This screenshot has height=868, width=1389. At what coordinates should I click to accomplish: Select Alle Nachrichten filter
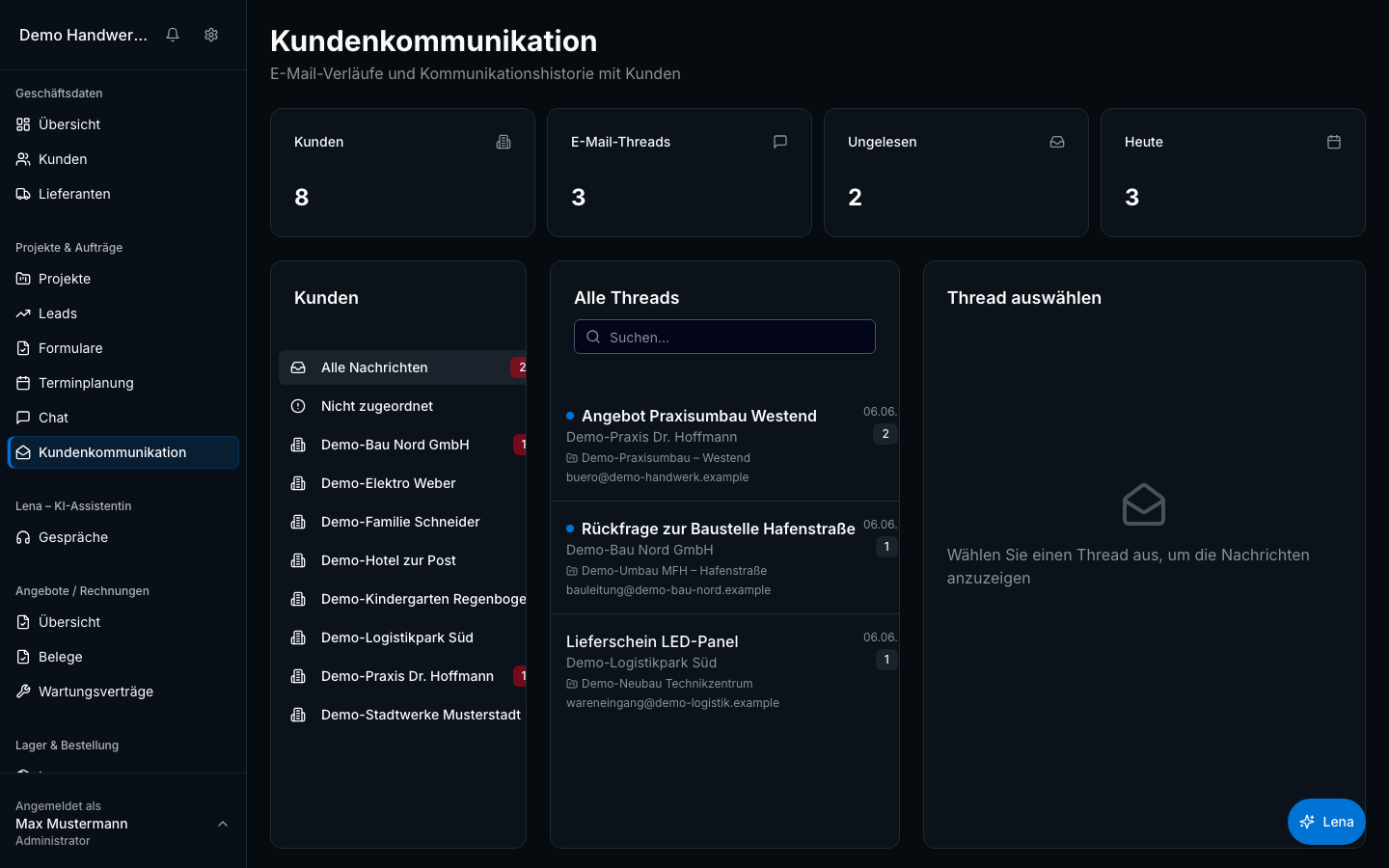click(x=402, y=367)
